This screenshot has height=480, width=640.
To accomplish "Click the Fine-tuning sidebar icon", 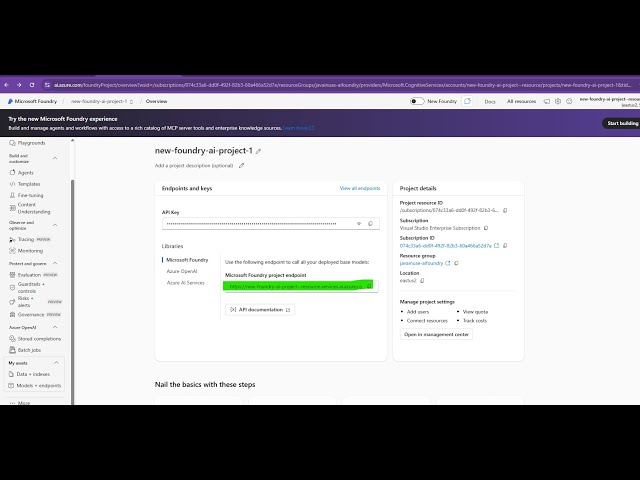I will click(x=12, y=195).
